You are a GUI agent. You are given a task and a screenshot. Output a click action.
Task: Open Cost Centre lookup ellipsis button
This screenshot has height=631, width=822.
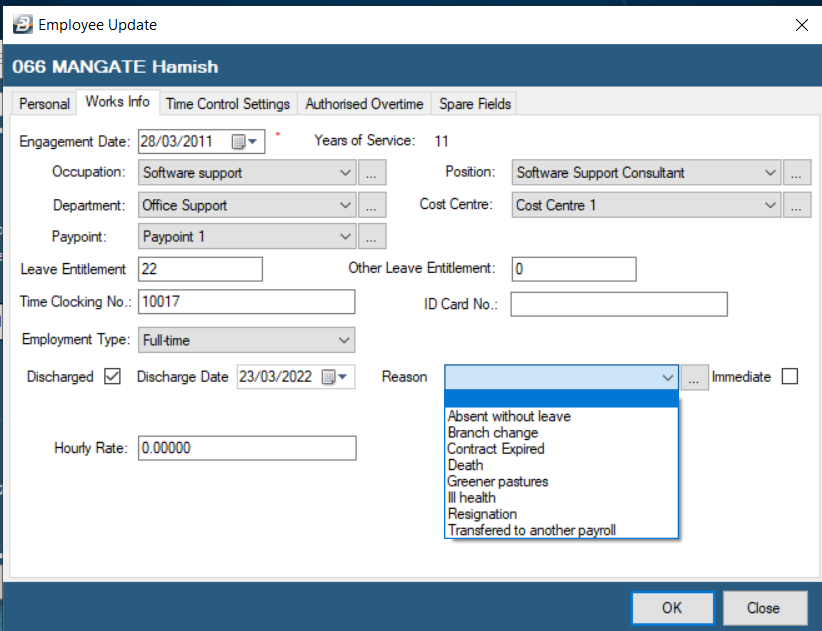797,205
